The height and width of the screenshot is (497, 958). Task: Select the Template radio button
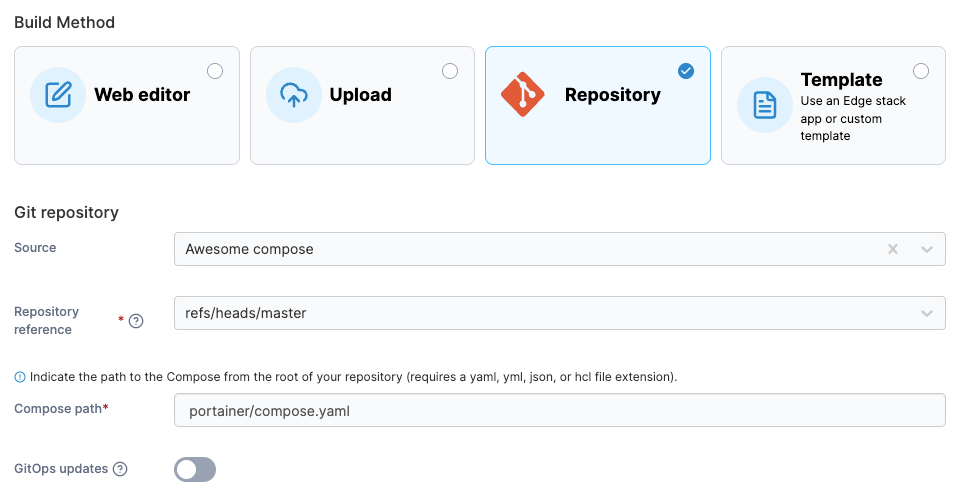pyautogui.click(x=921, y=71)
